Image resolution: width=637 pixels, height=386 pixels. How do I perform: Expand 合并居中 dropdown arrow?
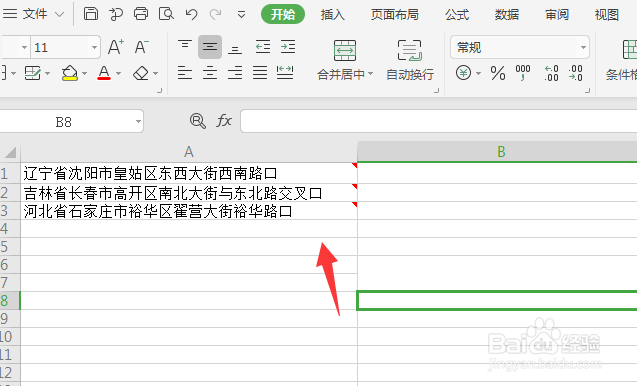pyautogui.click(x=370, y=74)
